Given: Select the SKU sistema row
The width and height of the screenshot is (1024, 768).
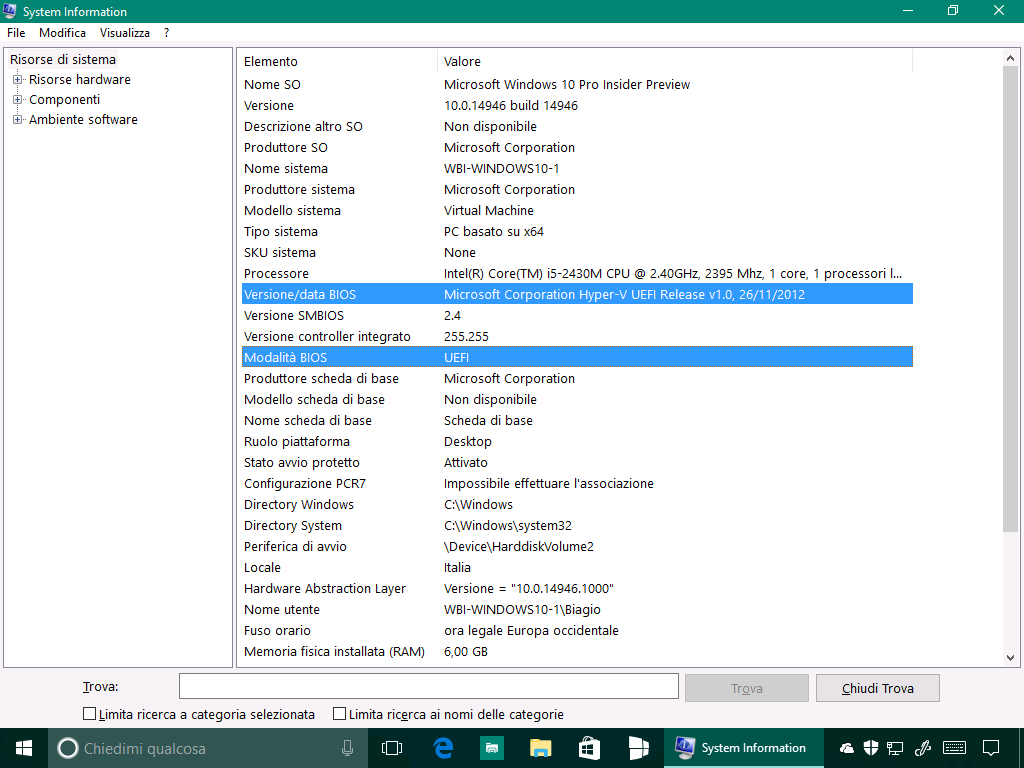Looking at the screenshot, I should pyautogui.click(x=577, y=252).
